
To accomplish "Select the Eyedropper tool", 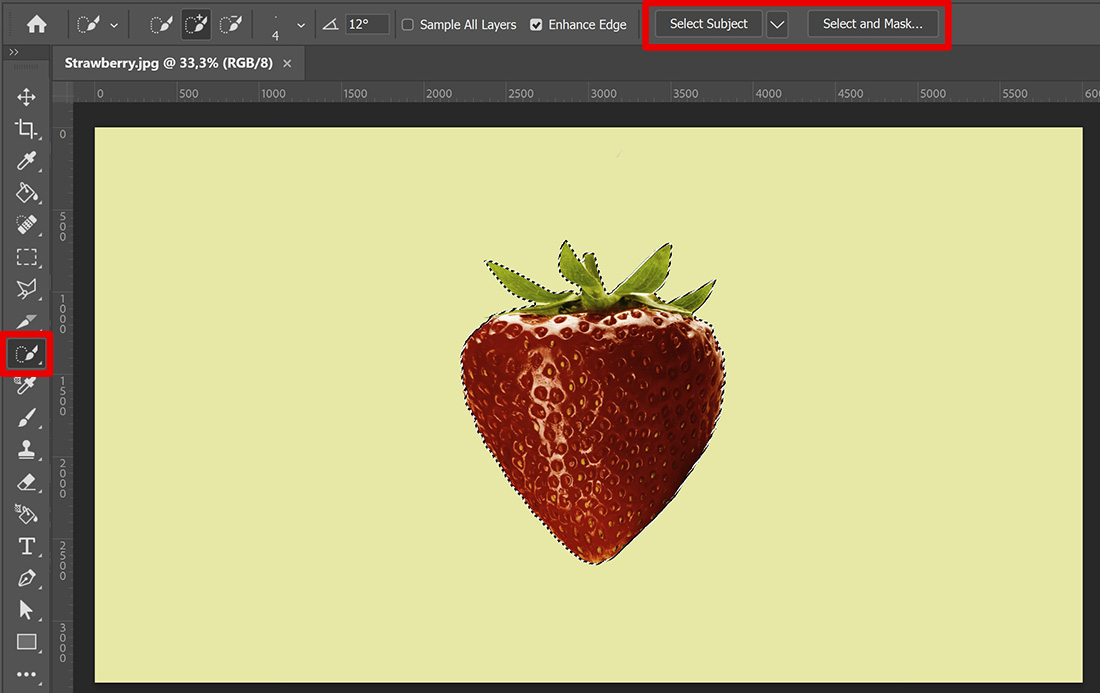I will click(x=27, y=161).
